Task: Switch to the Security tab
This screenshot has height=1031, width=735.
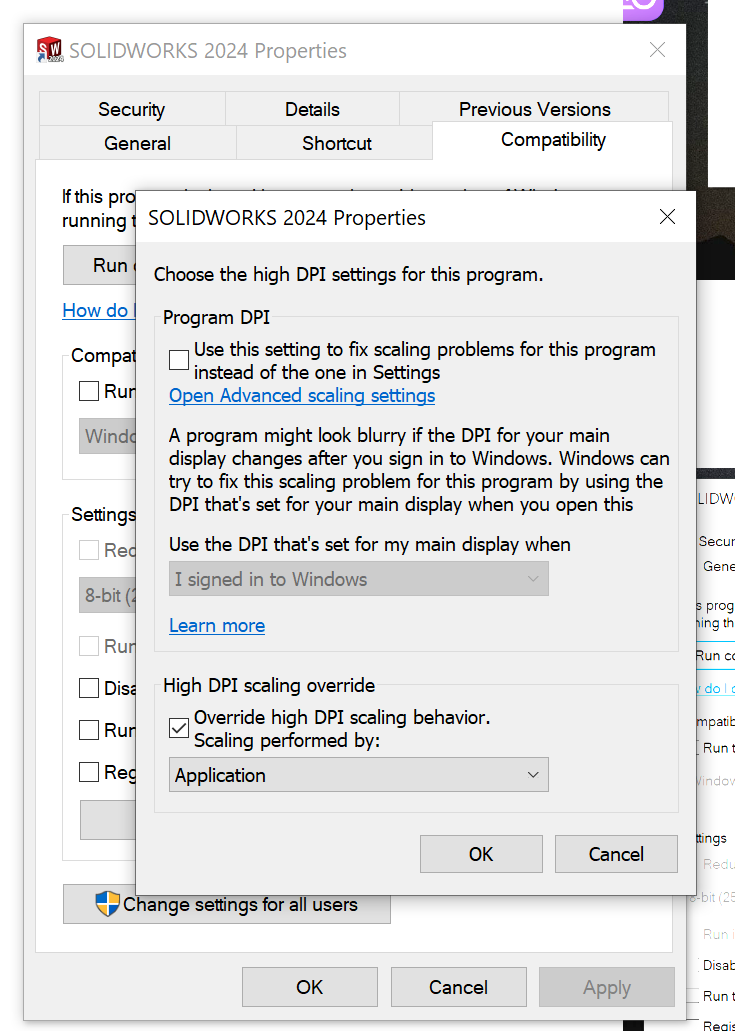Action: 131,110
